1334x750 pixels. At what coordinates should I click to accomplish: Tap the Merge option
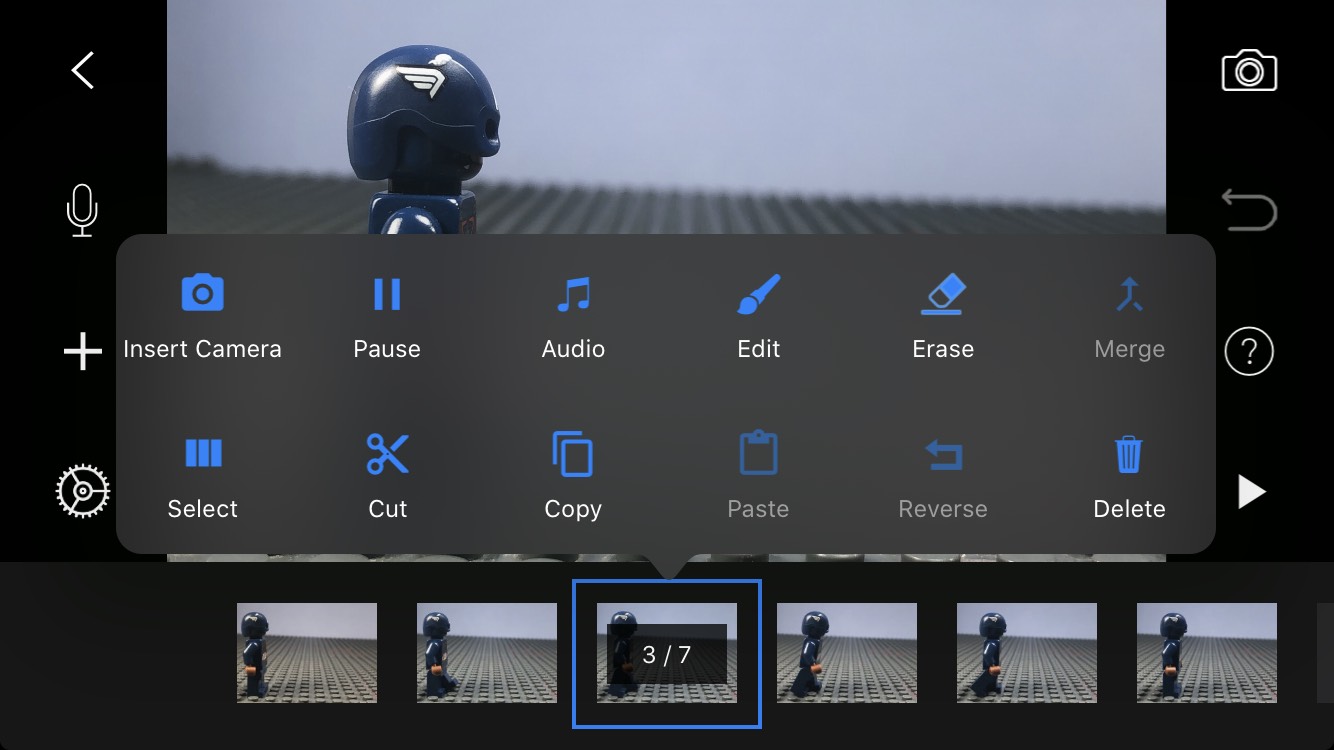click(x=1129, y=318)
